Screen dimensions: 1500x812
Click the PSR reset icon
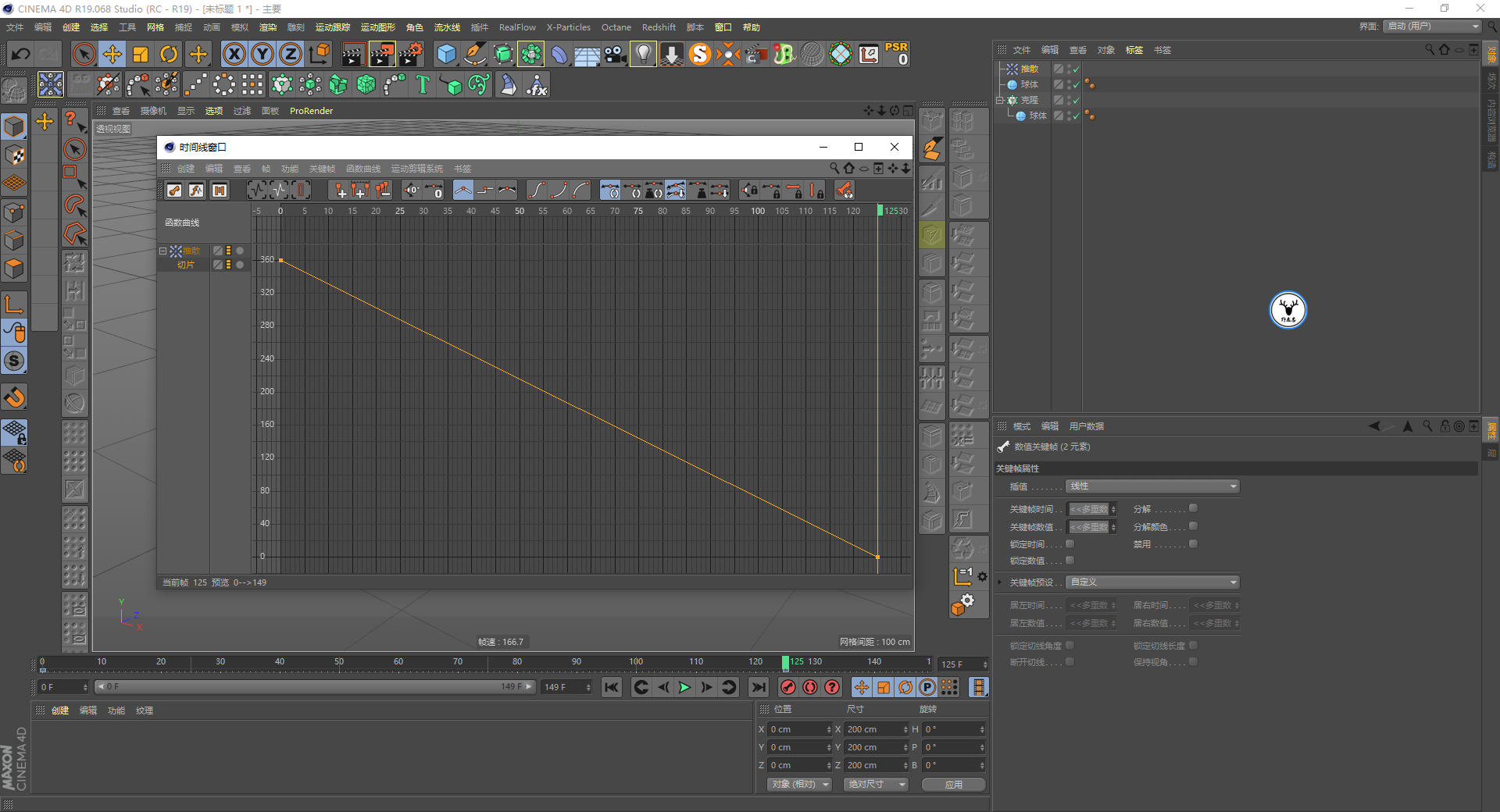pyautogui.click(x=896, y=54)
